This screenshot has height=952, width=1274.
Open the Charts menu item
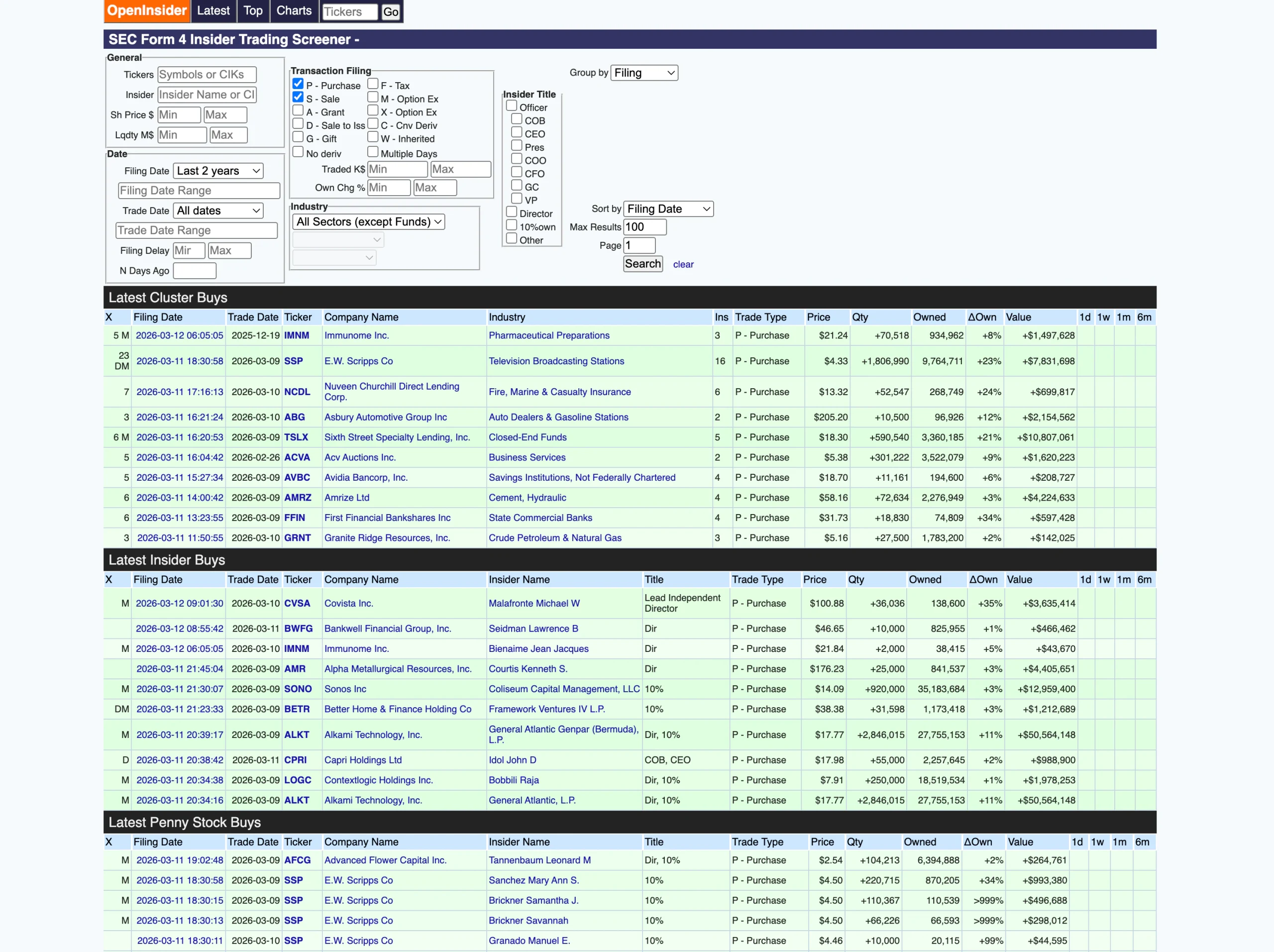coord(294,11)
